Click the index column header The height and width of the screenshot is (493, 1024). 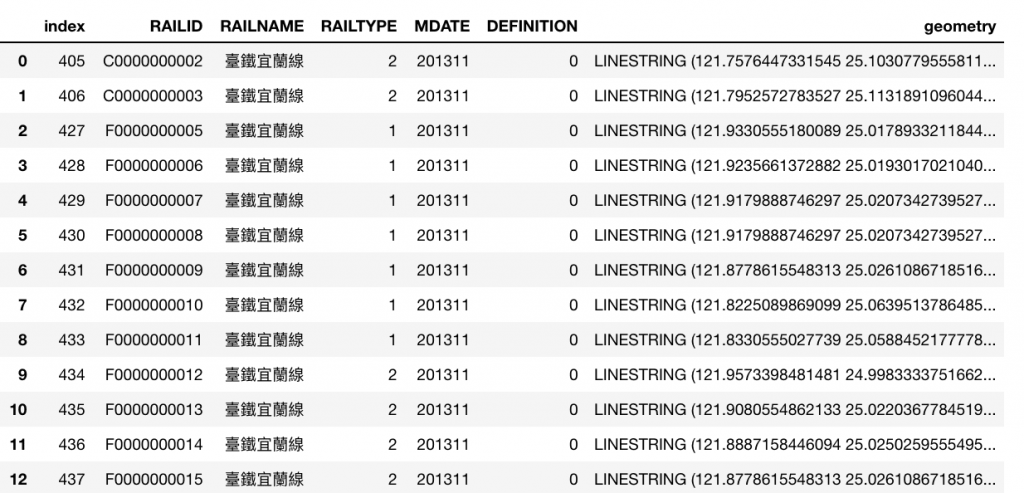(64, 26)
